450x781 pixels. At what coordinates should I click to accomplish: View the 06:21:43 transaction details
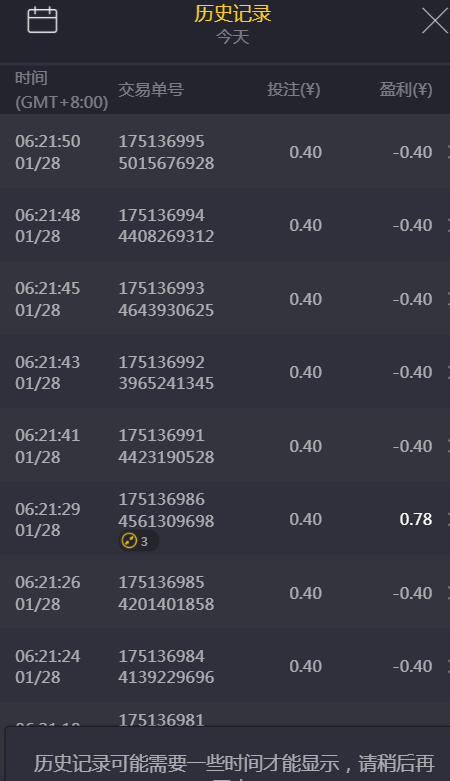[x=225, y=372]
